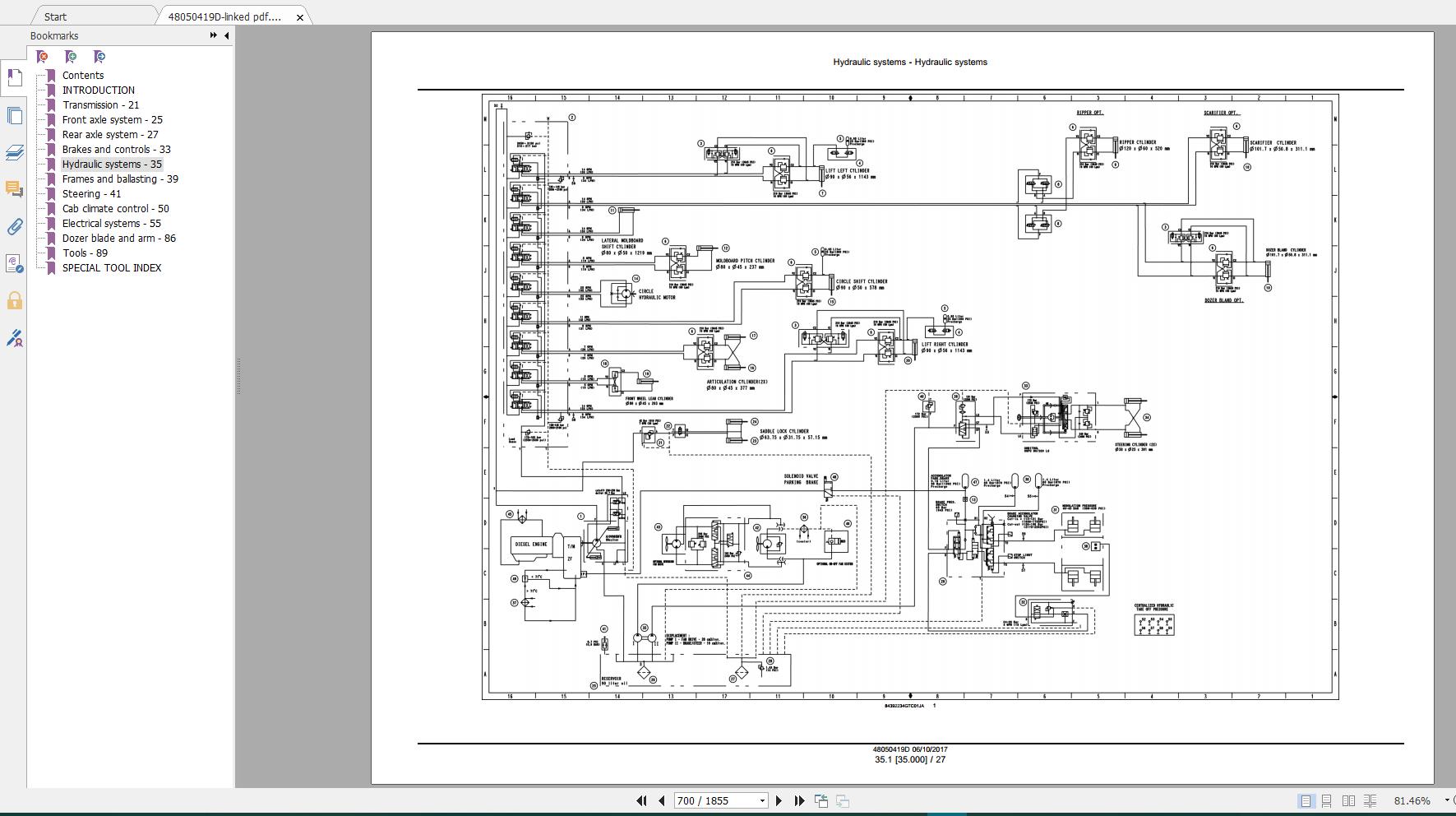This screenshot has width=1456, height=816.
Task: Open the Attachments paperclip panel
Action: (14, 226)
